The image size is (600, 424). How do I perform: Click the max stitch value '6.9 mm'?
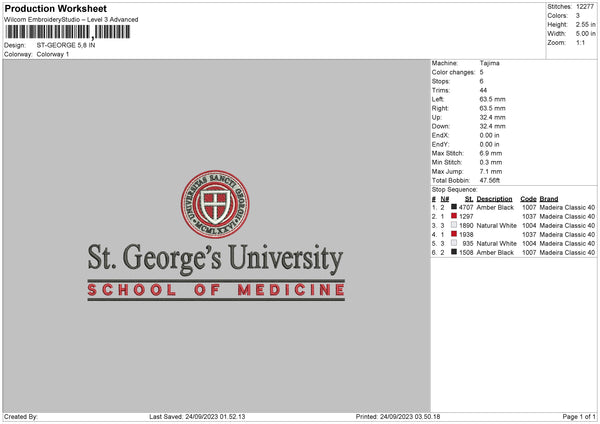point(491,153)
